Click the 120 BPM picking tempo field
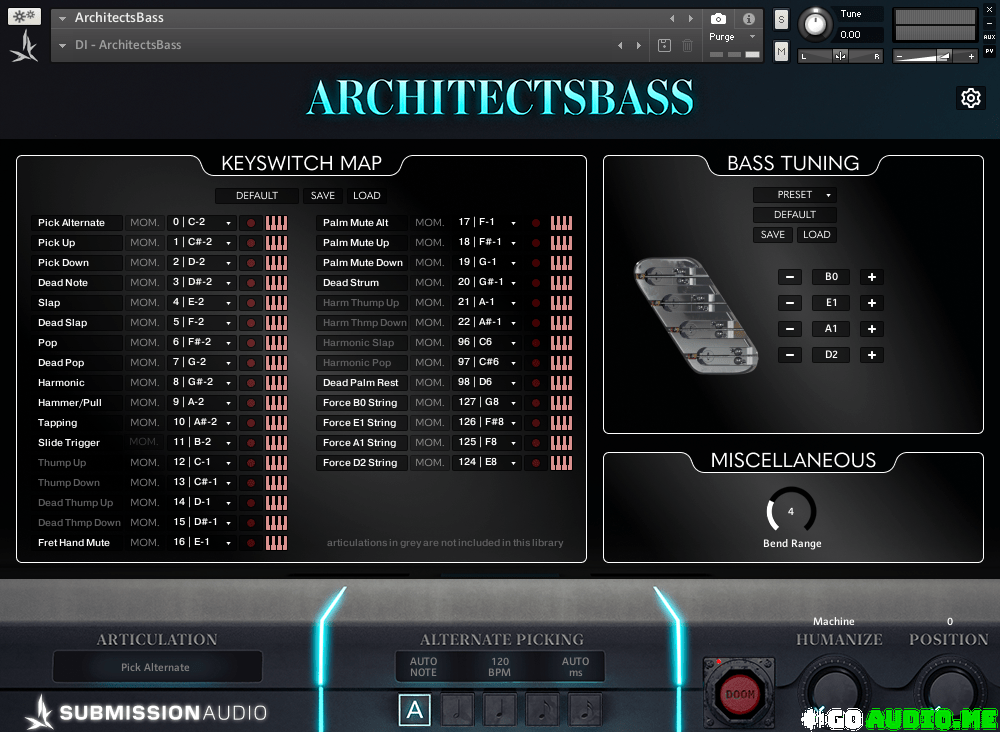Viewport: 1000px width, 732px height. pyautogui.click(x=500, y=667)
